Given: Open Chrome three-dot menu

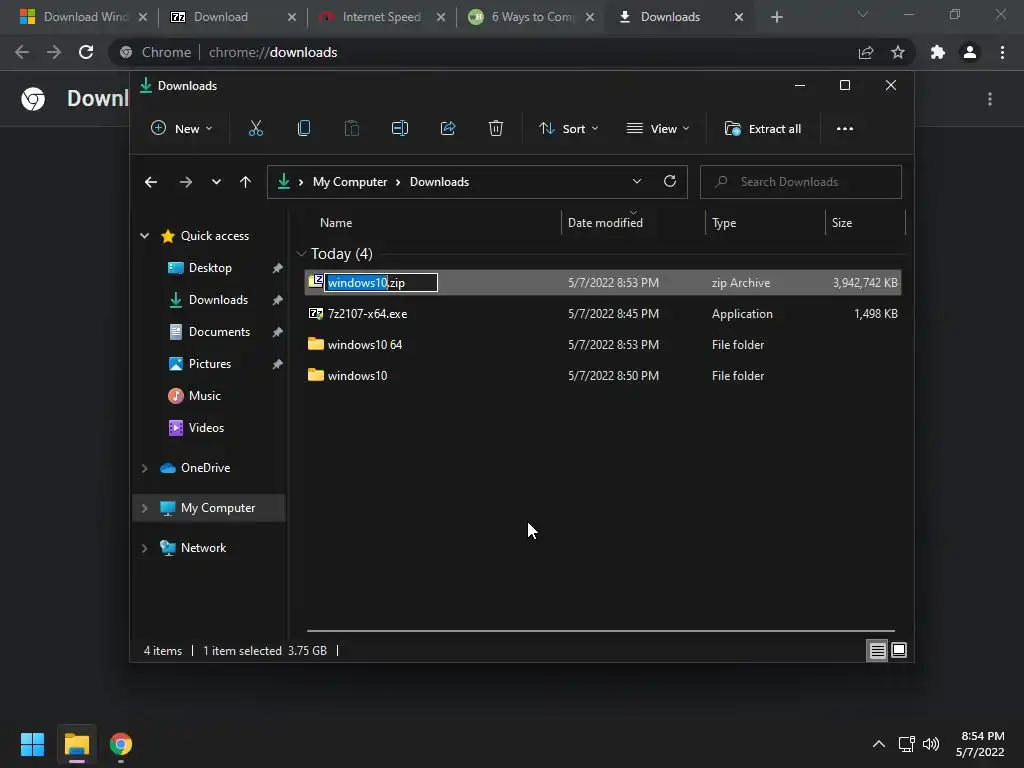Looking at the screenshot, I should coord(1002,52).
